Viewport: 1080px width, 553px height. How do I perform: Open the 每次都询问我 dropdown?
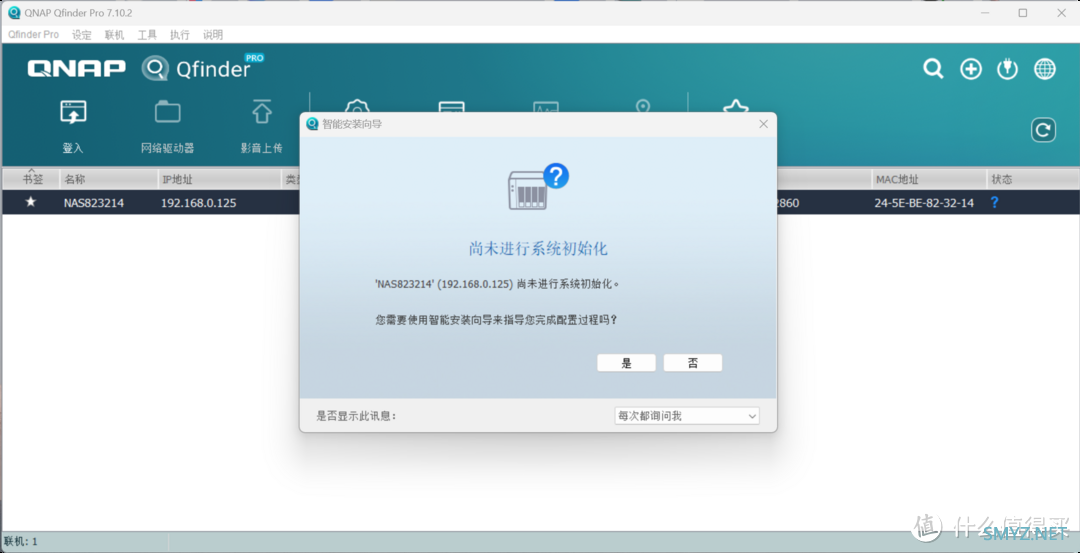coord(687,416)
